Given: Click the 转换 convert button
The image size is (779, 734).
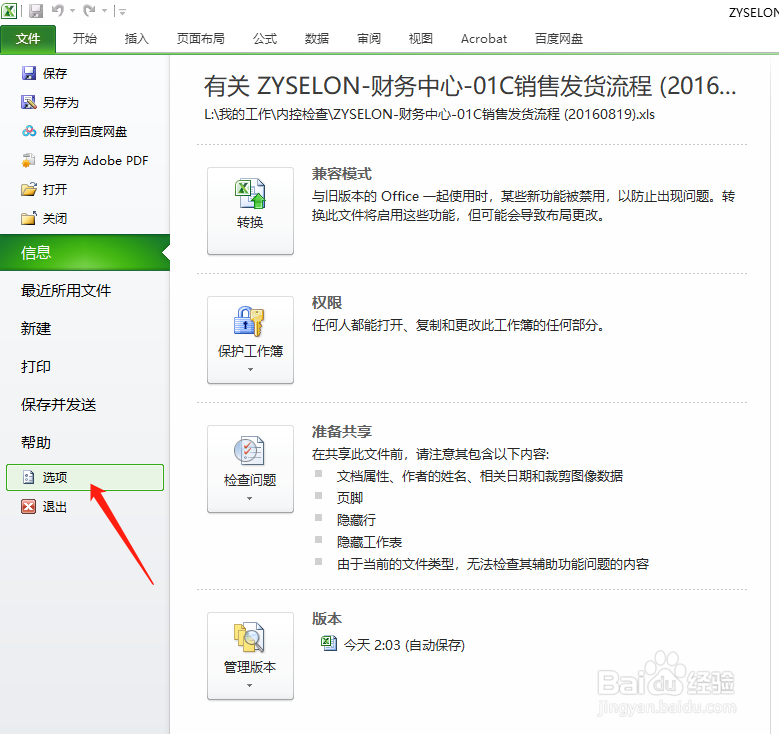Looking at the screenshot, I should 250,211.
